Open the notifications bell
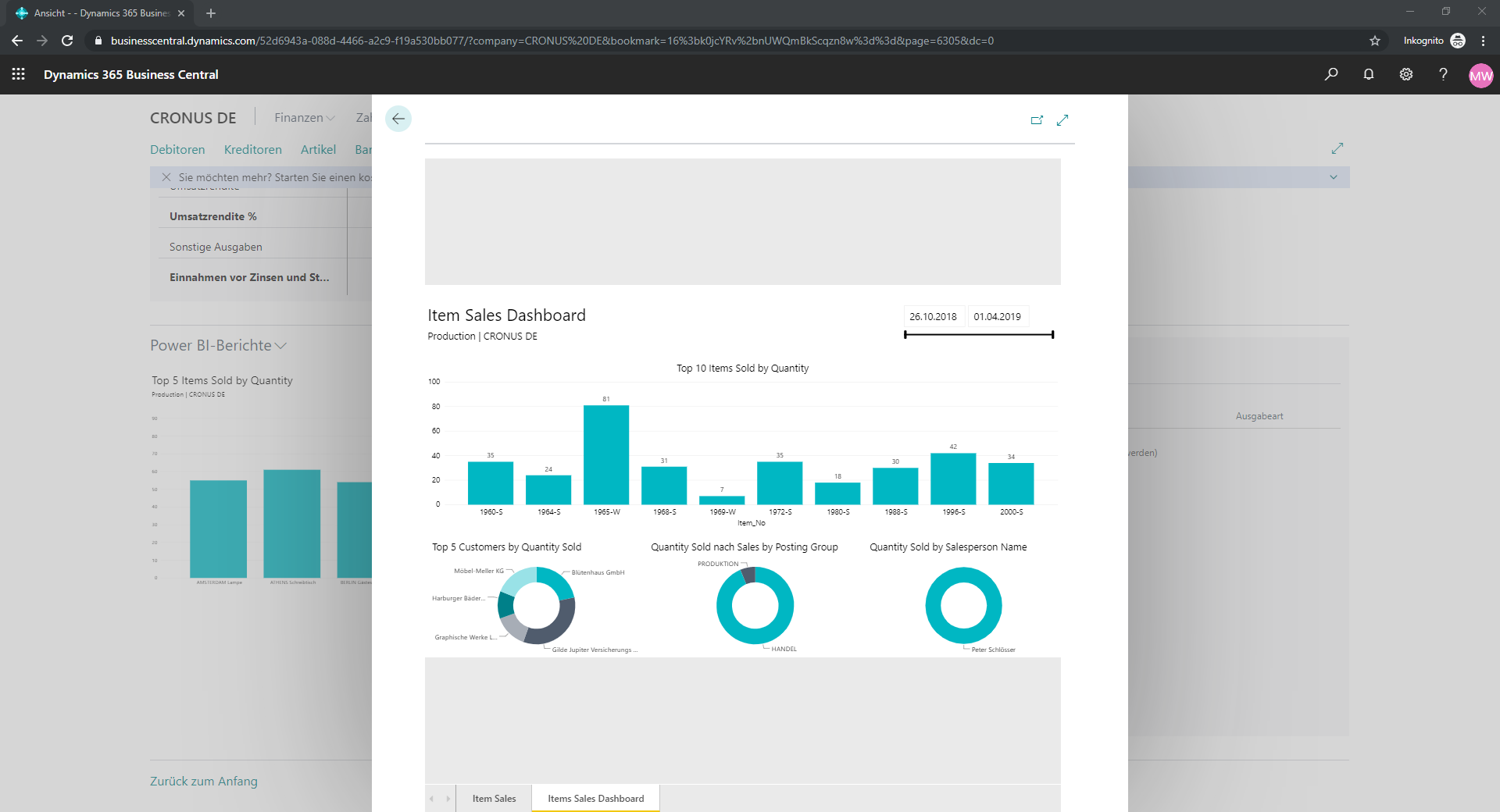1500x812 pixels. (1369, 74)
